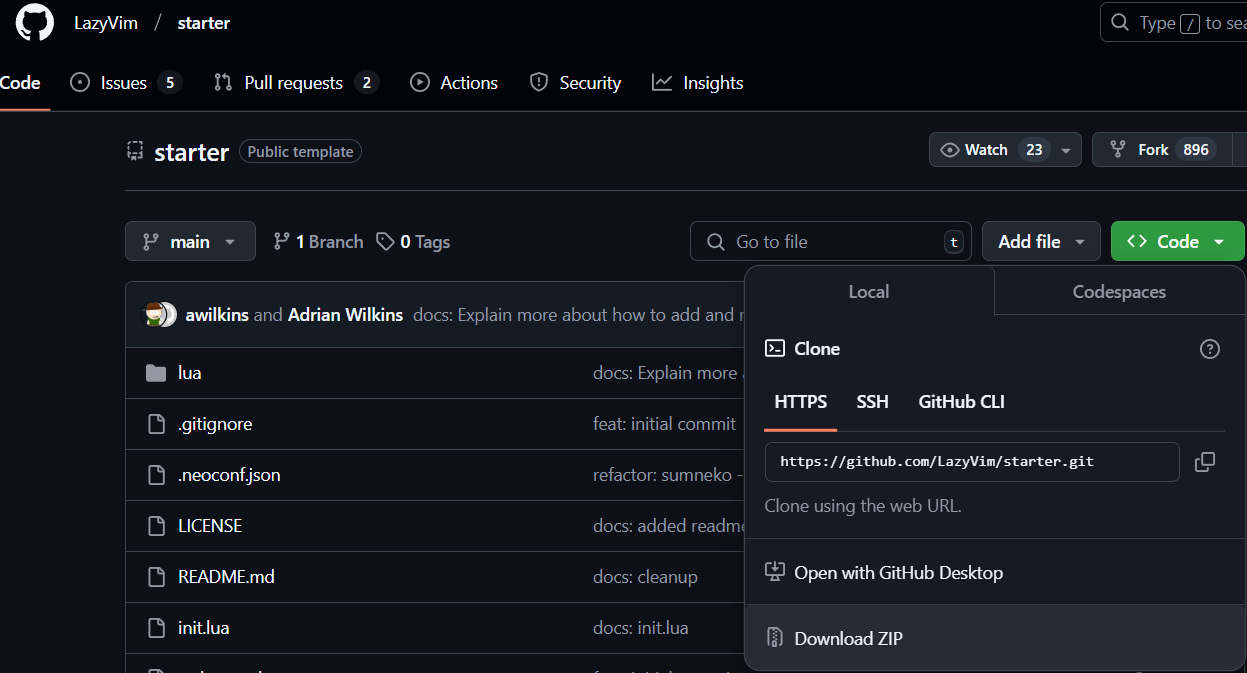Open the Pull requests tab

point(296,83)
